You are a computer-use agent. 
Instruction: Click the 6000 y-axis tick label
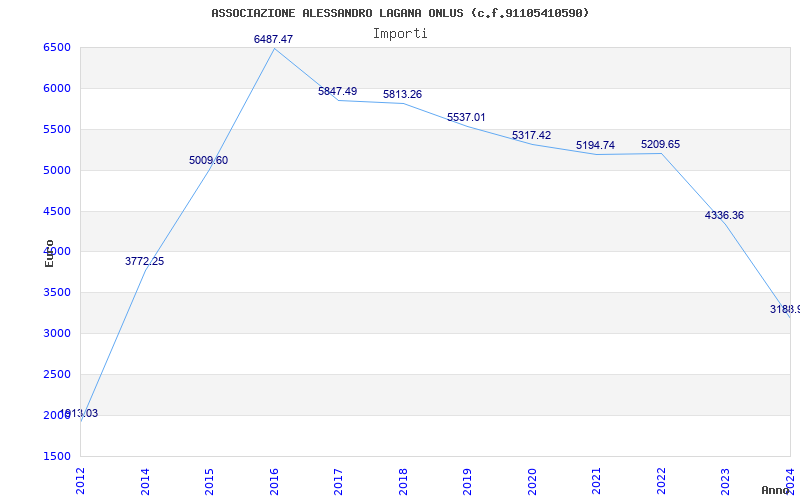pos(57,88)
